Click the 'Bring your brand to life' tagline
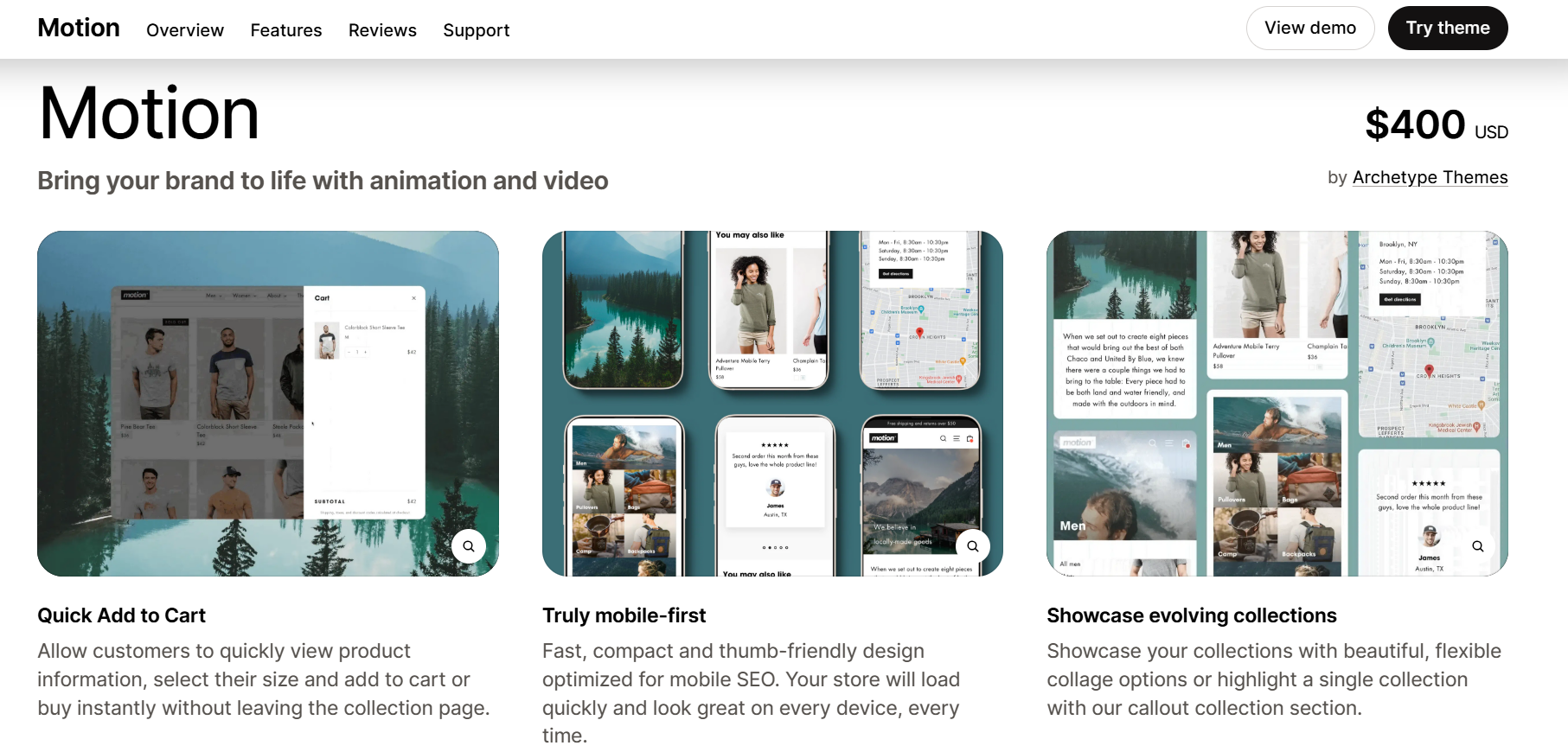 (x=323, y=181)
